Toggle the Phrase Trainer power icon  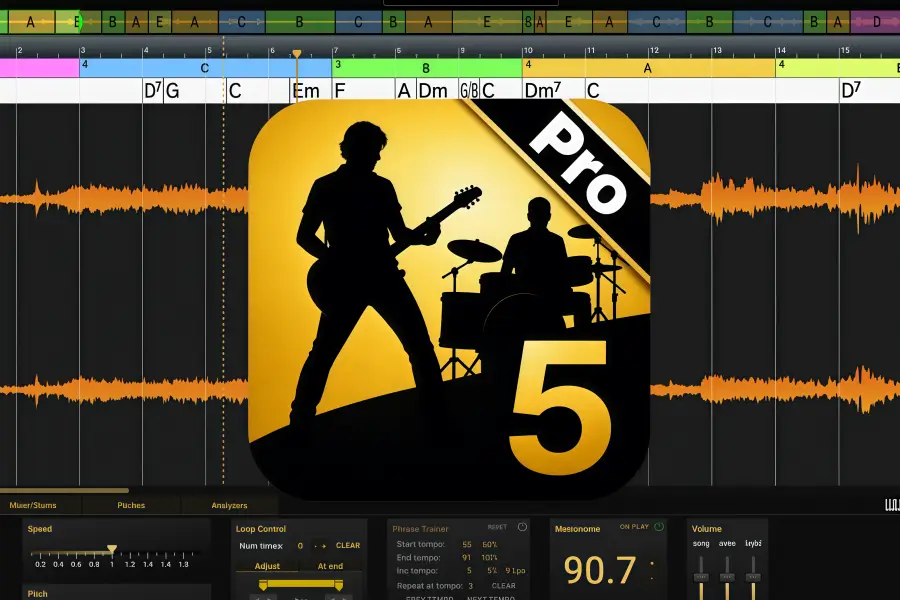pos(522,527)
